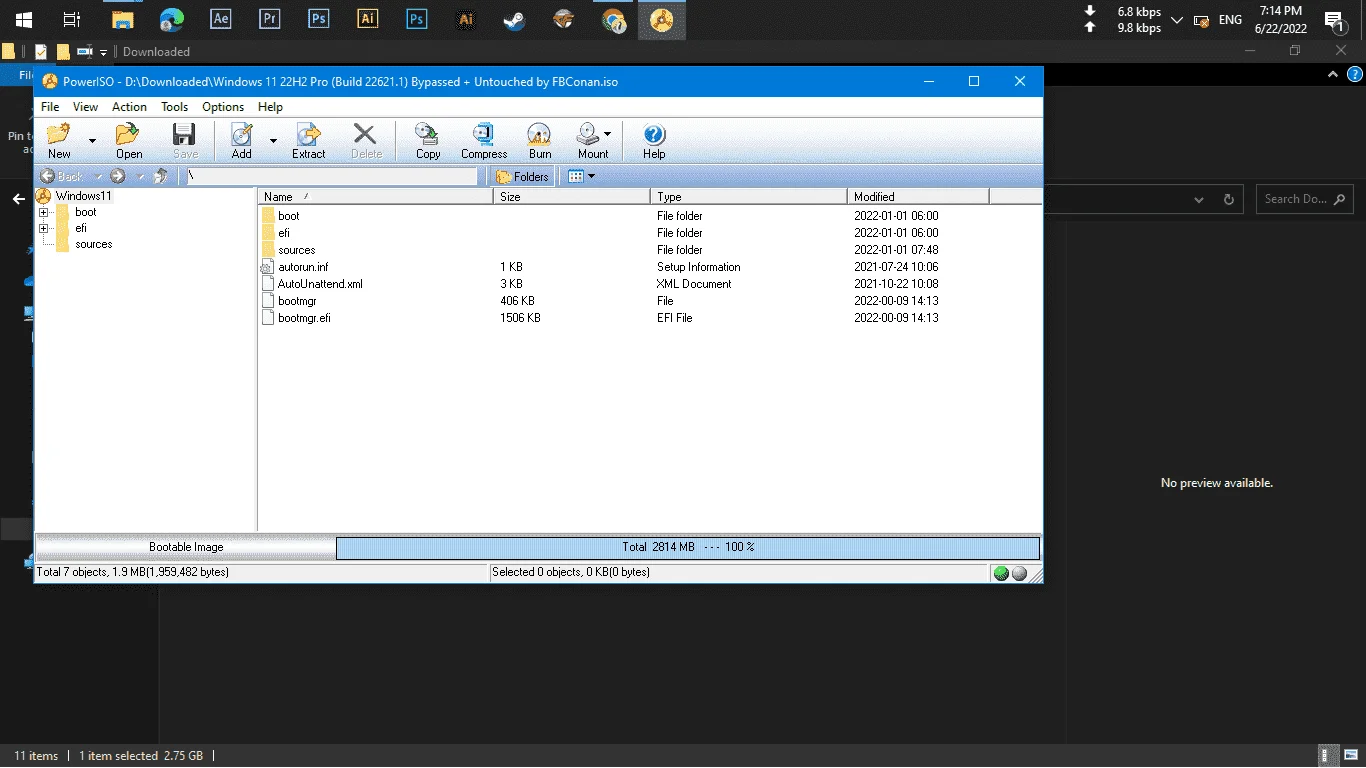Select AutoUnattend.xml in the file list
This screenshot has height=768, width=1366.
[x=320, y=284]
